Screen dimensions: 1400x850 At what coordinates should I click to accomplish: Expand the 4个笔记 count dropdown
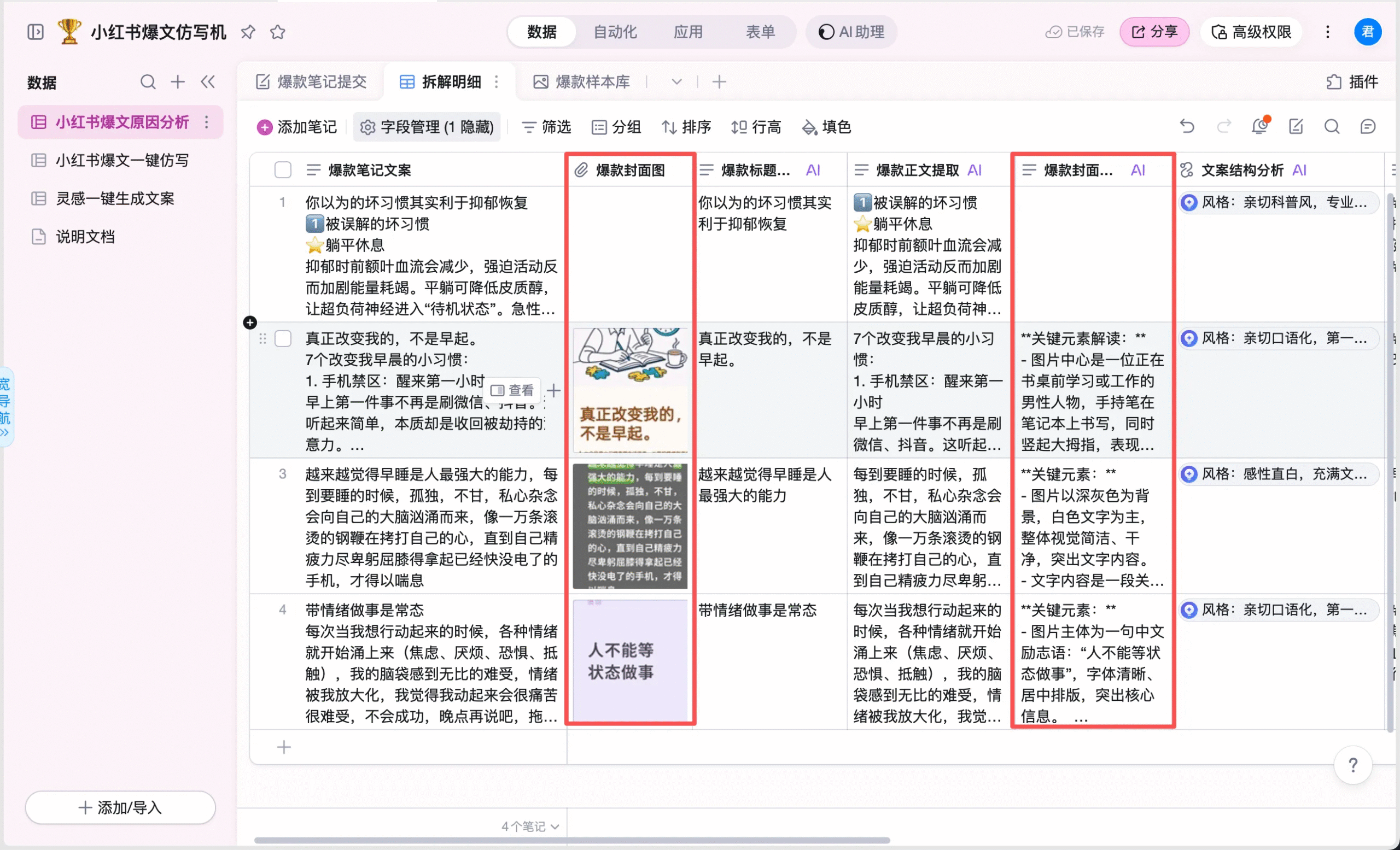click(x=530, y=826)
